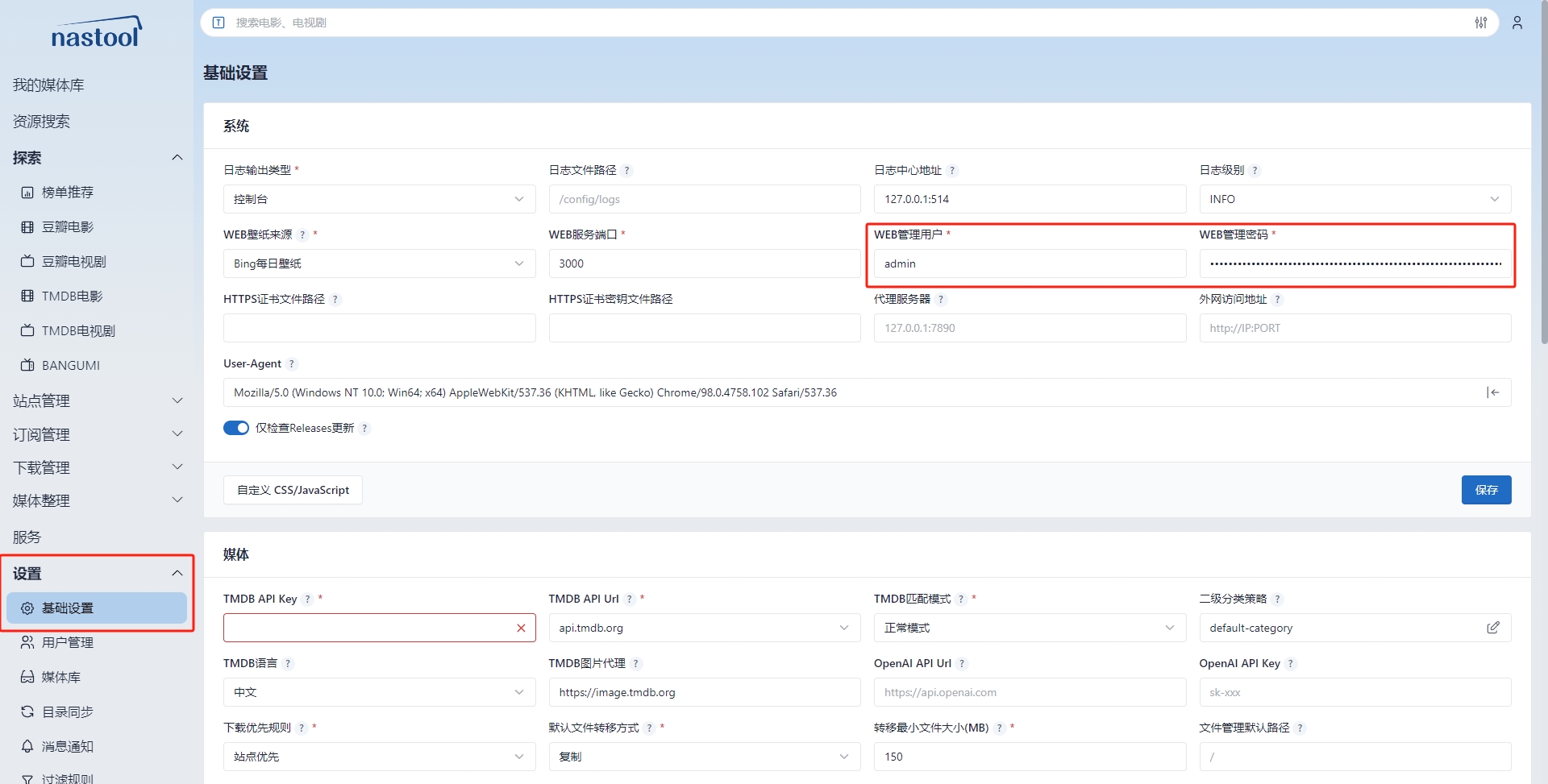Click the WEB管理用户 field
1548x784 pixels.
1030,263
